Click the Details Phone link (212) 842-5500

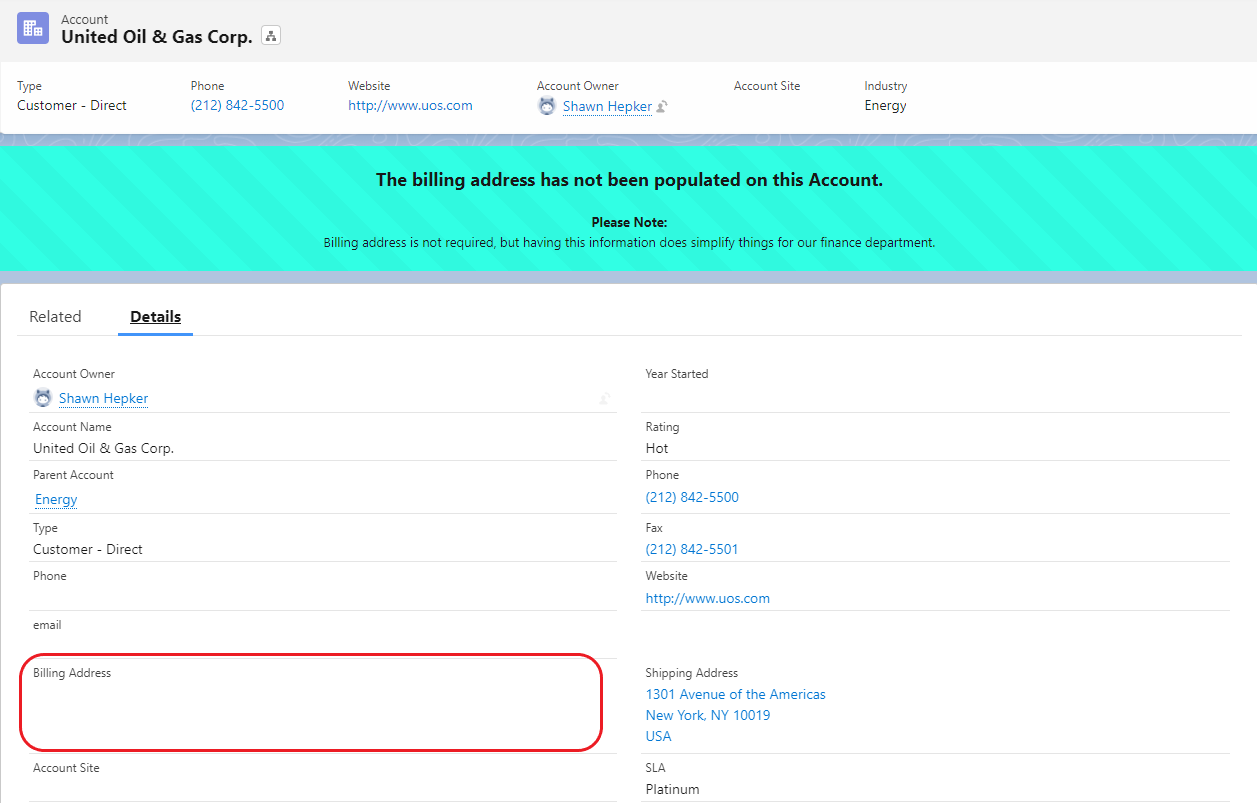tap(692, 497)
